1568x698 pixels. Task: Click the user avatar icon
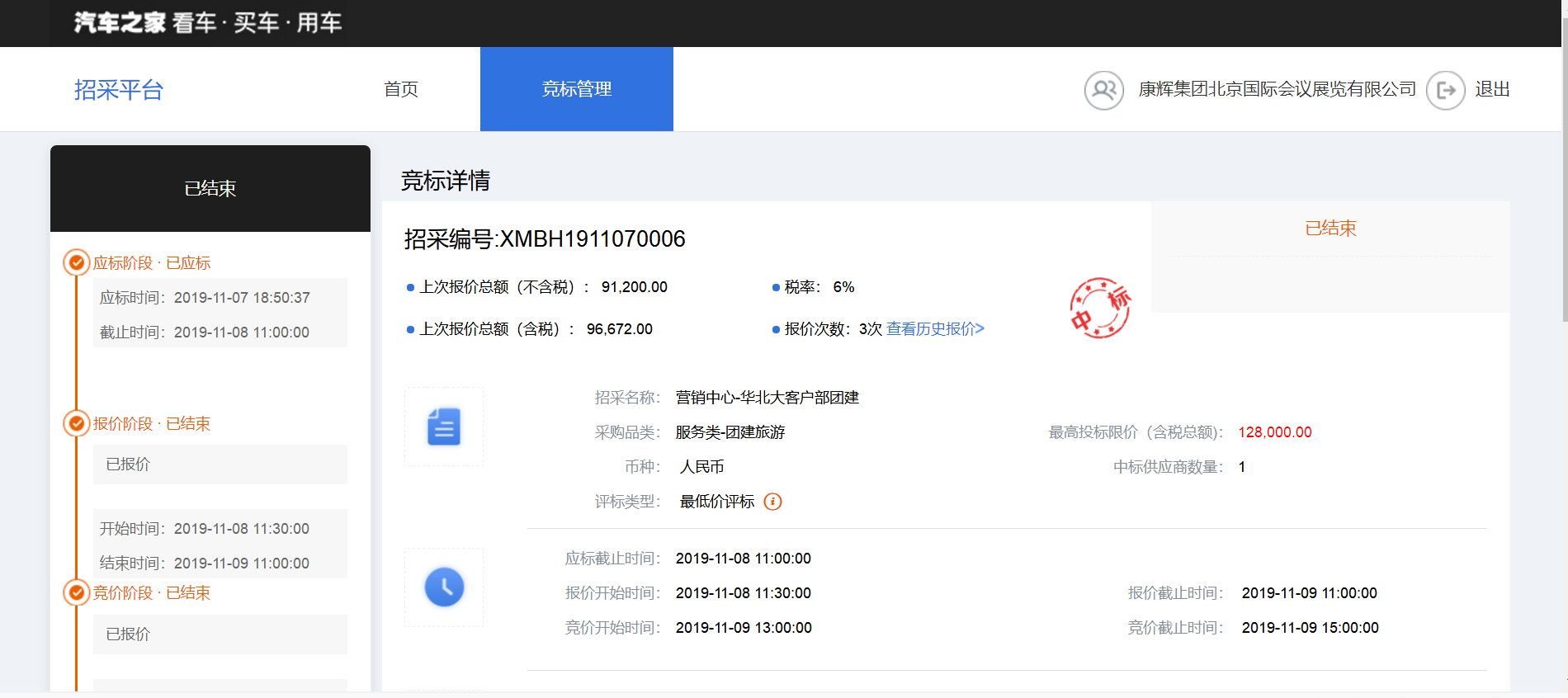[1103, 90]
